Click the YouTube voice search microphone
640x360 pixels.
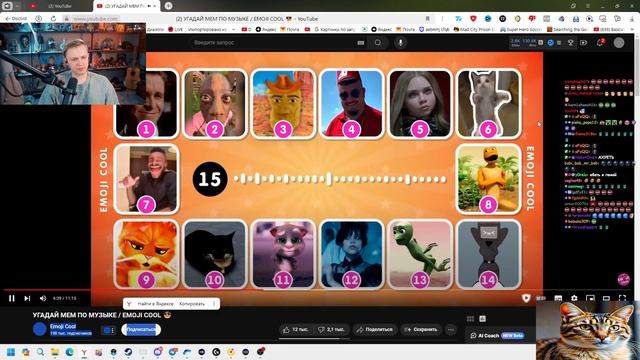click(x=400, y=42)
